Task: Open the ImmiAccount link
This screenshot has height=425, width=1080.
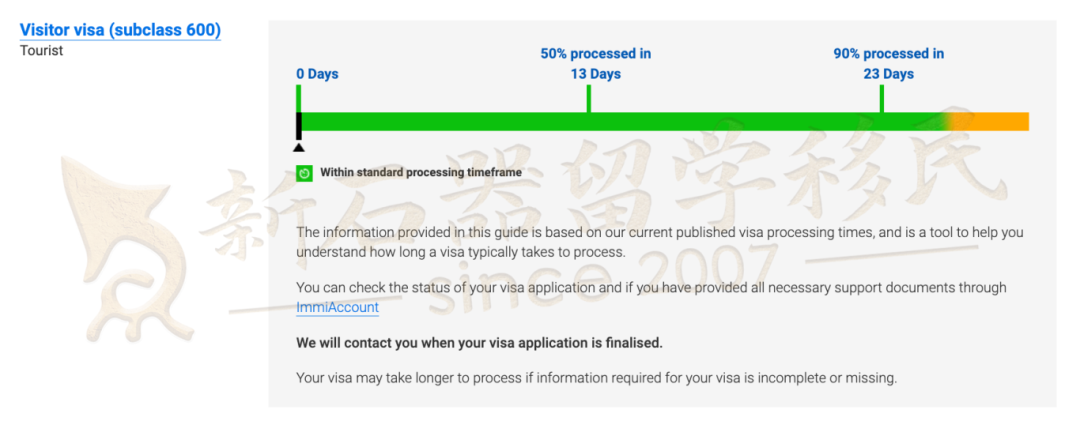Action: click(x=338, y=308)
